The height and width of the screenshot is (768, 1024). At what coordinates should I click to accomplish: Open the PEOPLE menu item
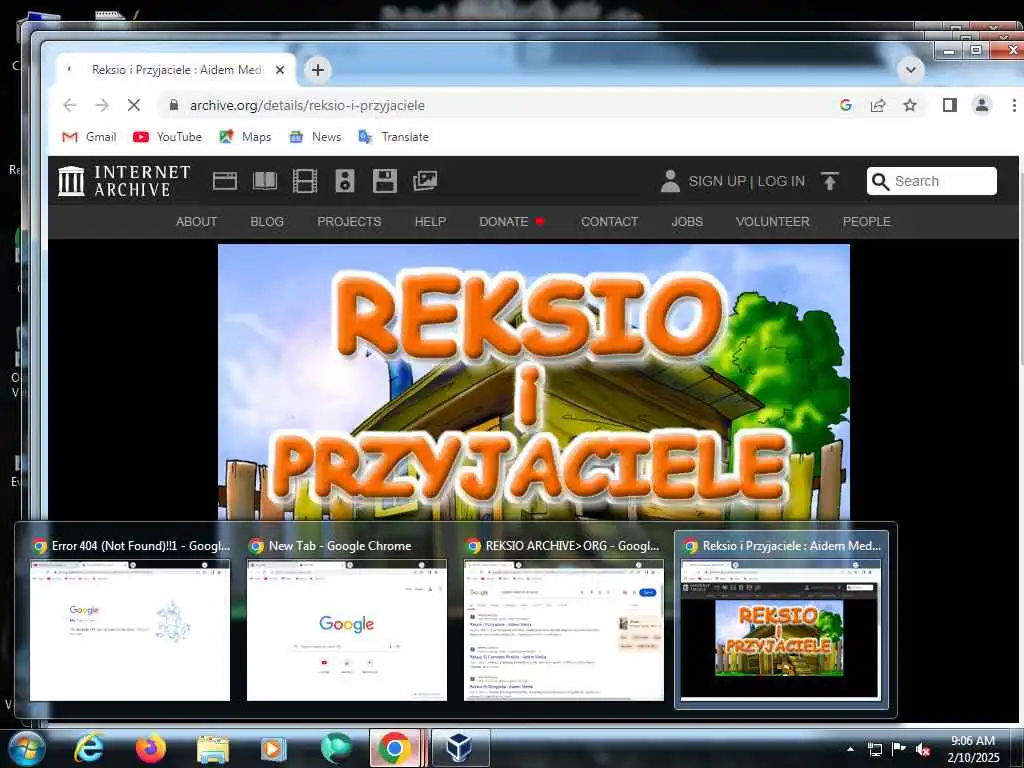click(867, 222)
